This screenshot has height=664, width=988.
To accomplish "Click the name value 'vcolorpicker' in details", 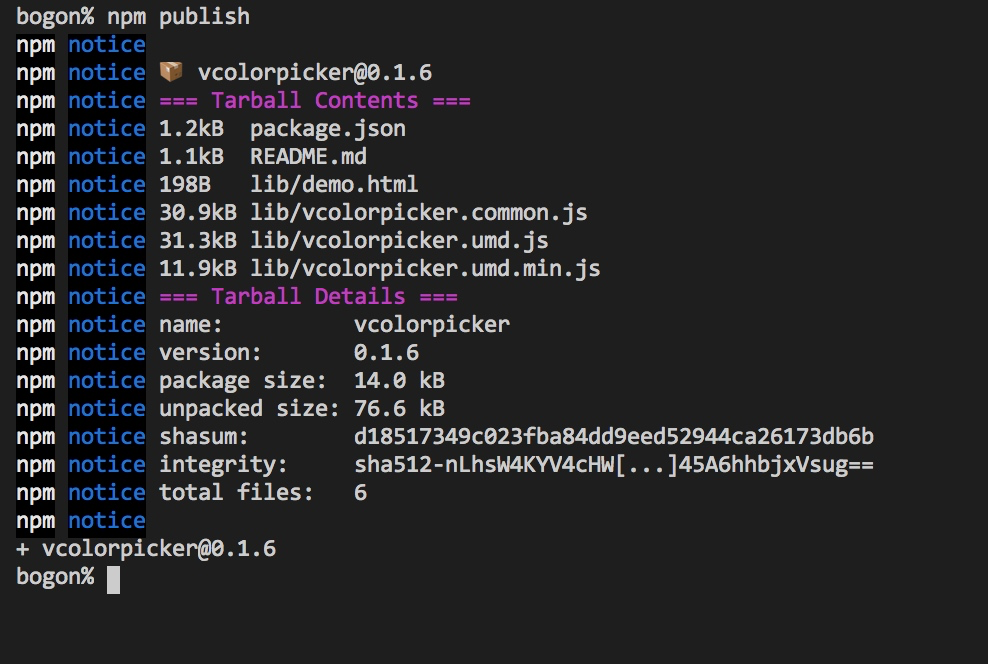I will (432, 325).
